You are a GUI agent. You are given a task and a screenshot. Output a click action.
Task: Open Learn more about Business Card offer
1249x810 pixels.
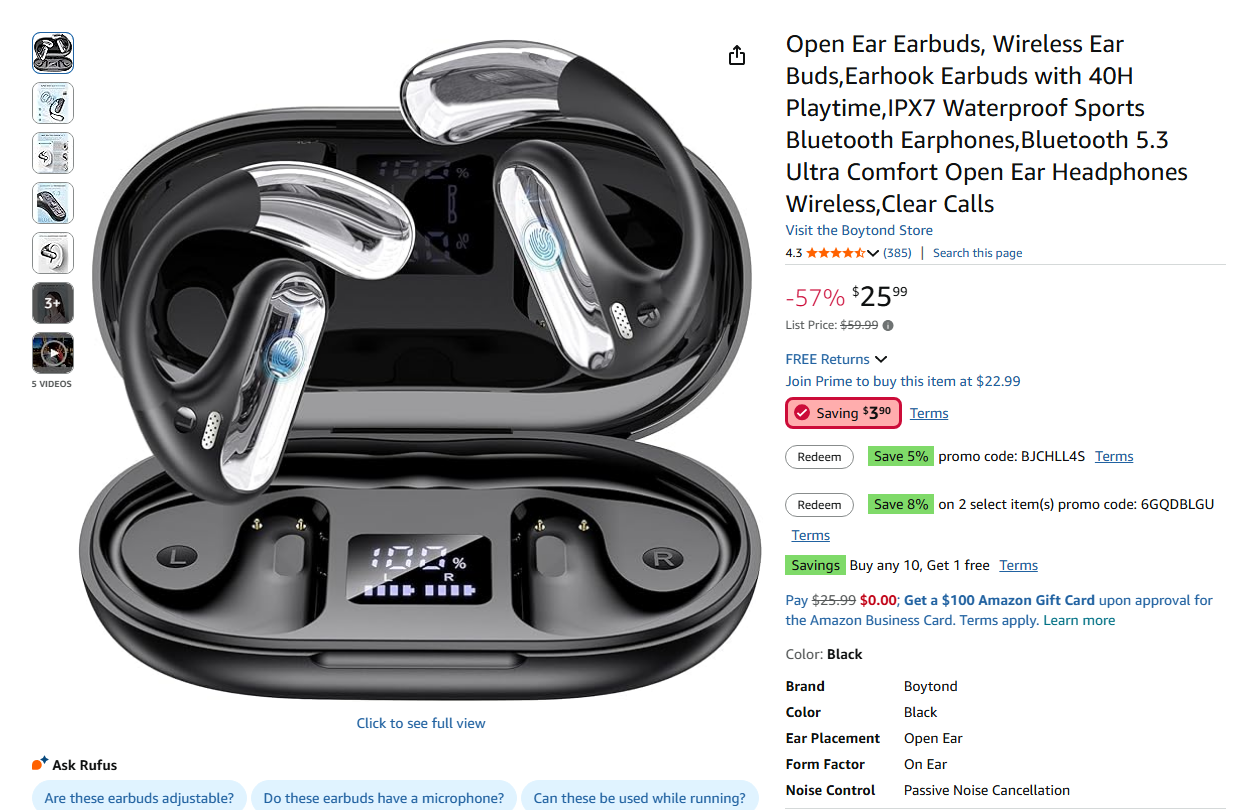pyautogui.click(x=1079, y=620)
